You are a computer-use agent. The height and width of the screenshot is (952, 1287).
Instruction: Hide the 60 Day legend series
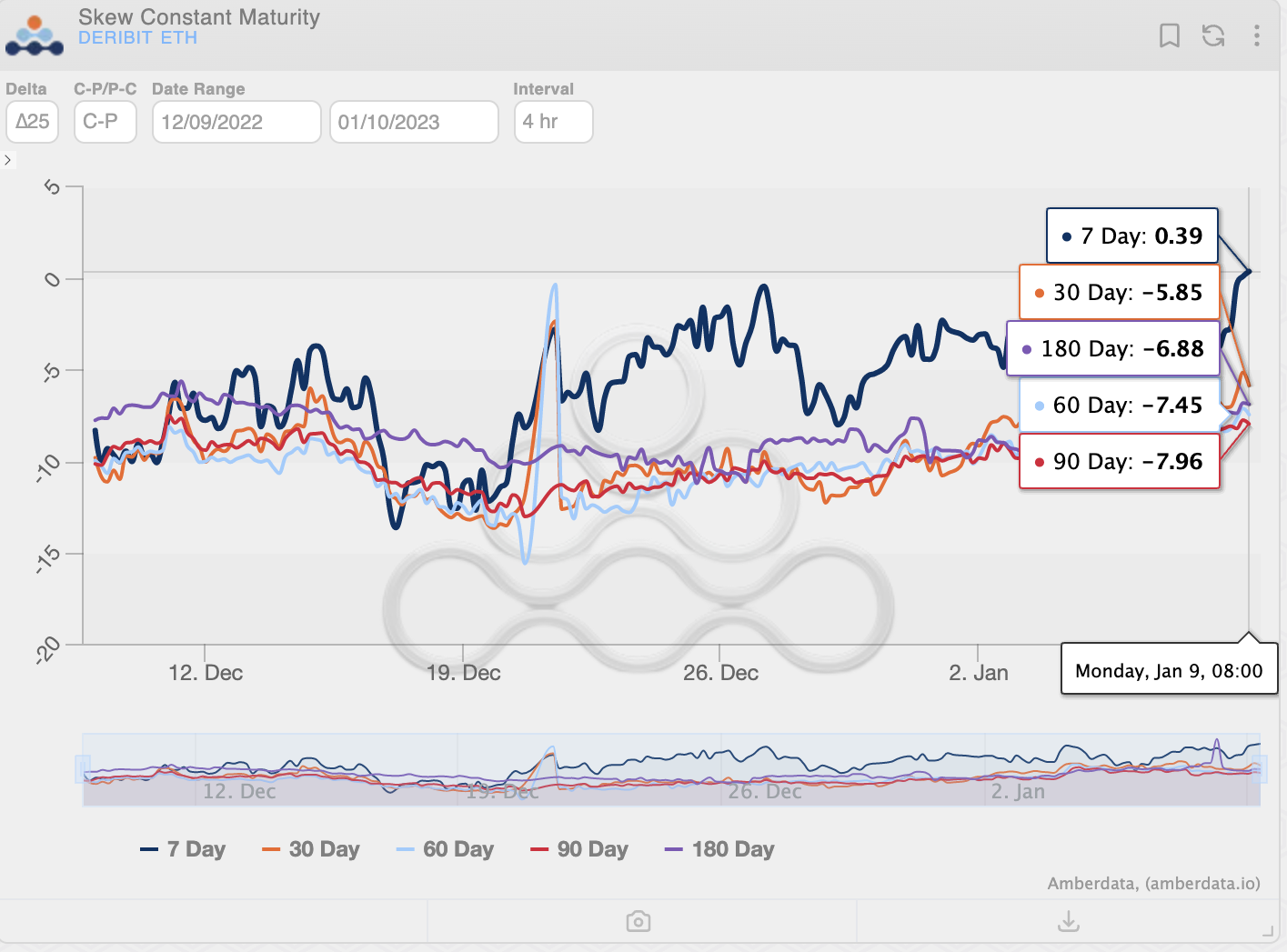point(446,849)
